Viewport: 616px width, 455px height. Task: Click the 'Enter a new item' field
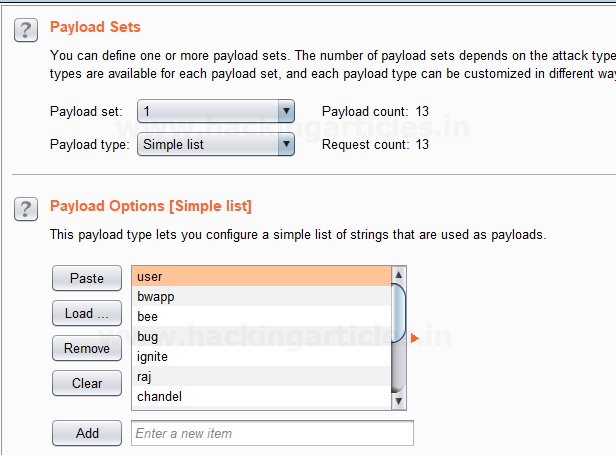click(x=272, y=433)
